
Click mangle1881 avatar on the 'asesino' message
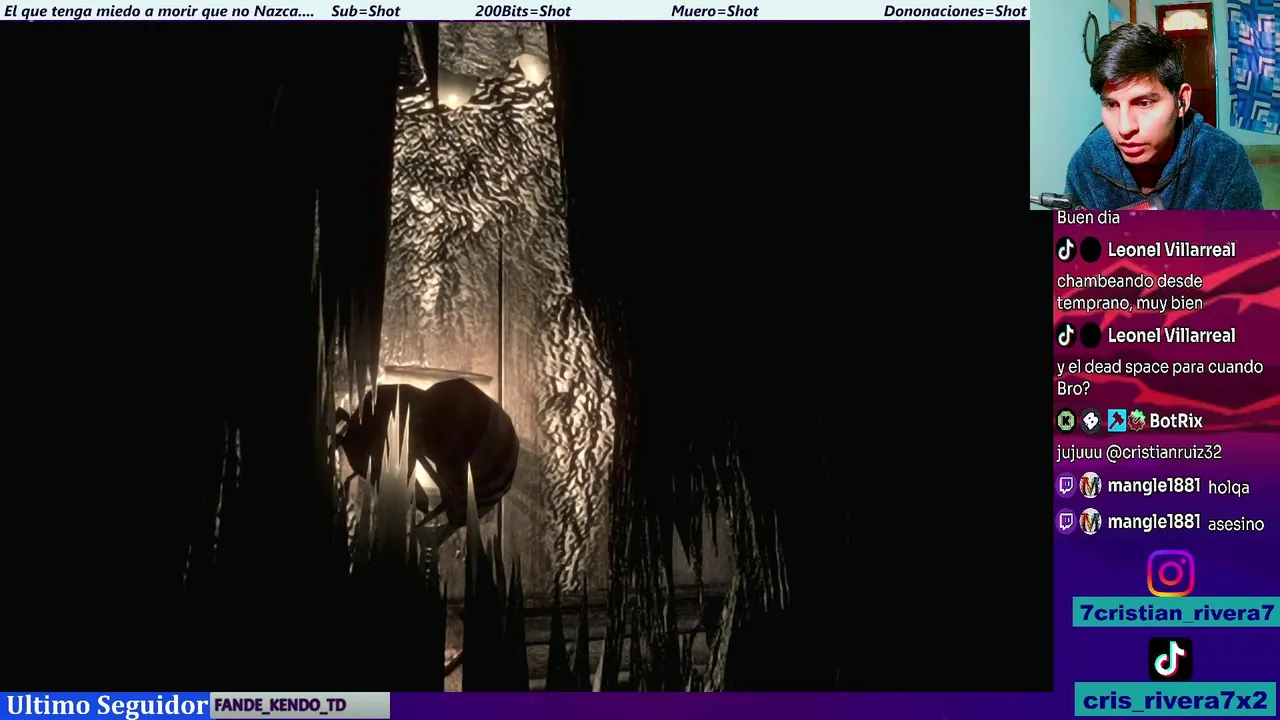tap(1090, 522)
